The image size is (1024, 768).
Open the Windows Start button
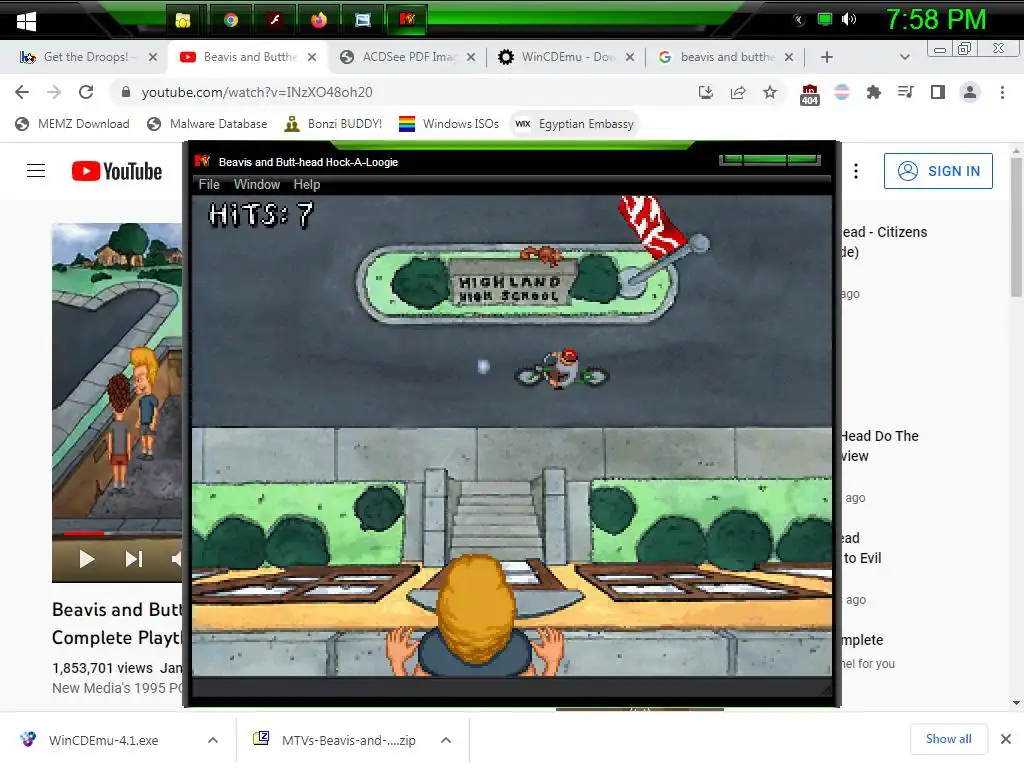tap(26, 21)
